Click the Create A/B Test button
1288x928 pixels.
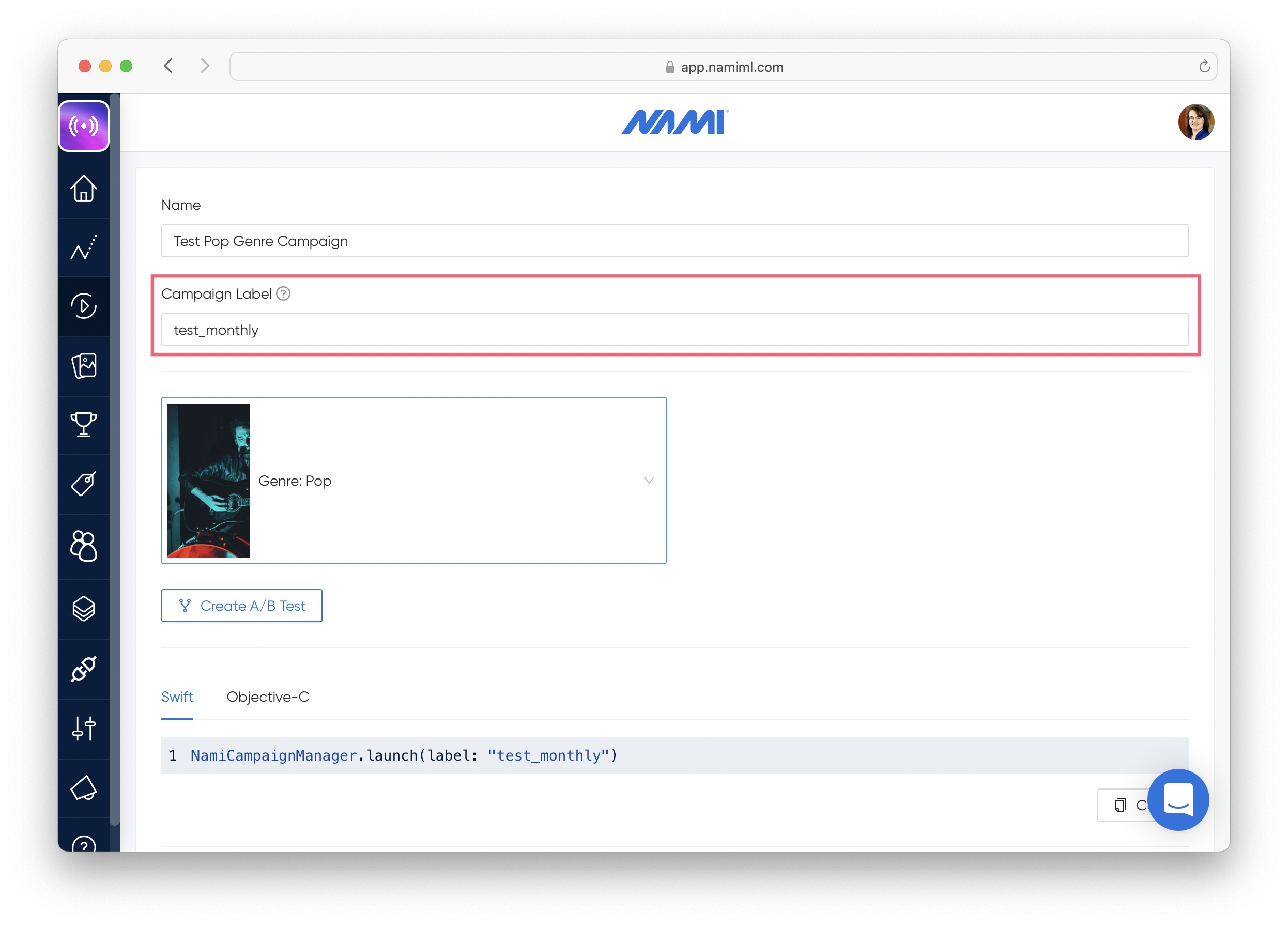[x=241, y=606]
